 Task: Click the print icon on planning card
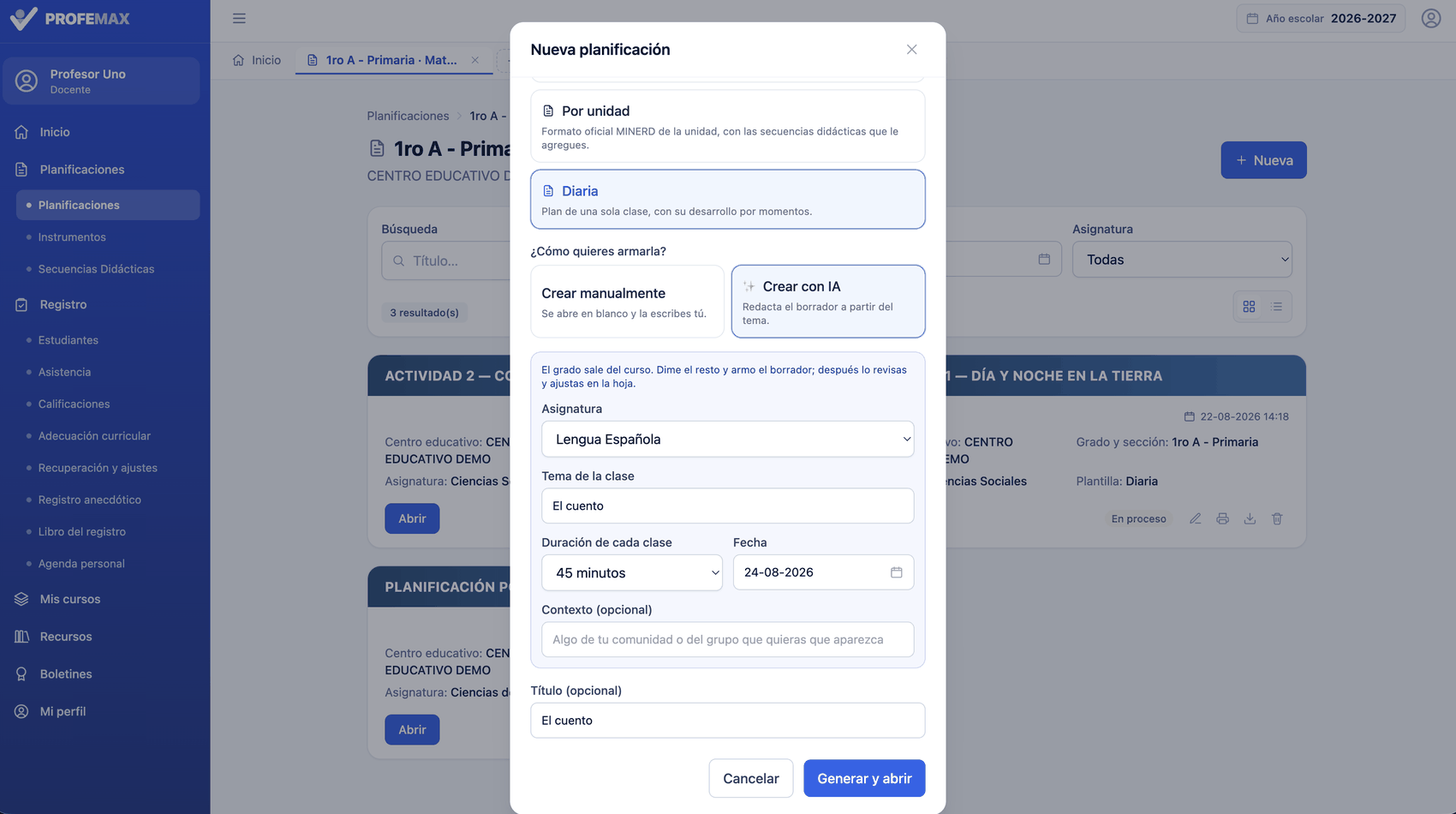click(1222, 518)
